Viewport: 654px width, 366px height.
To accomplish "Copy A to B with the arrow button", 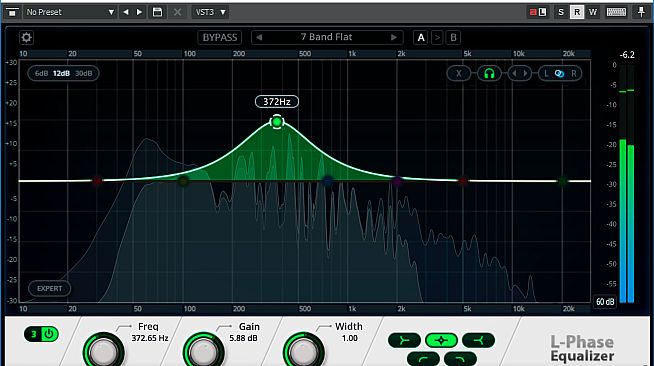I will 437,38.
